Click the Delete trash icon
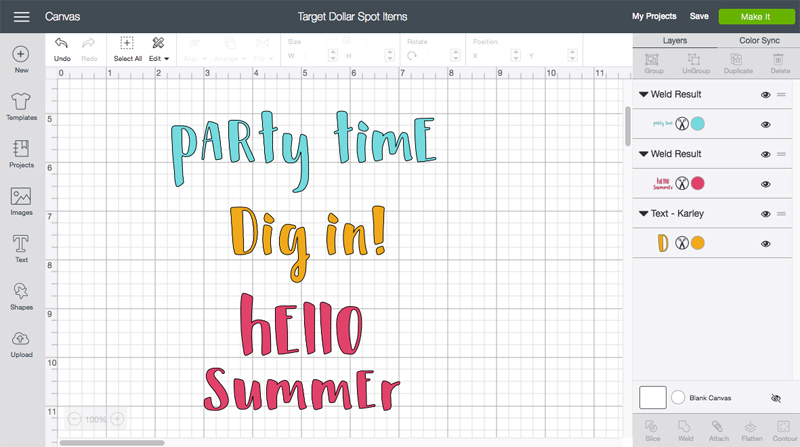The height and width of the screenshot is (447, 800). coord(780,64)
